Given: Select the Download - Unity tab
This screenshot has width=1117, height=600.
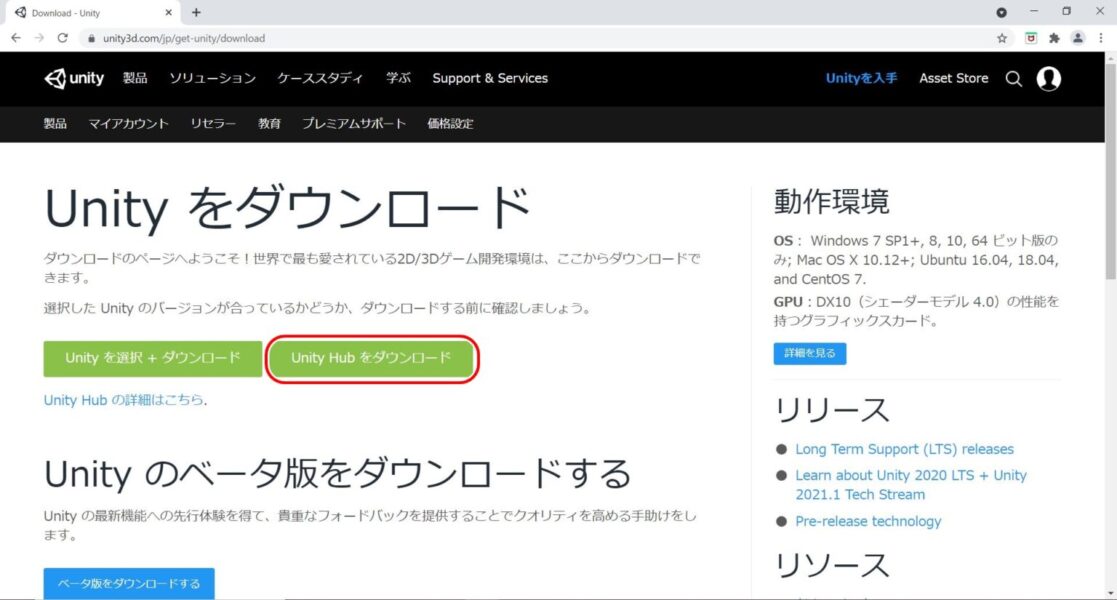Looking at the screenshot, I should pos(91,13).
